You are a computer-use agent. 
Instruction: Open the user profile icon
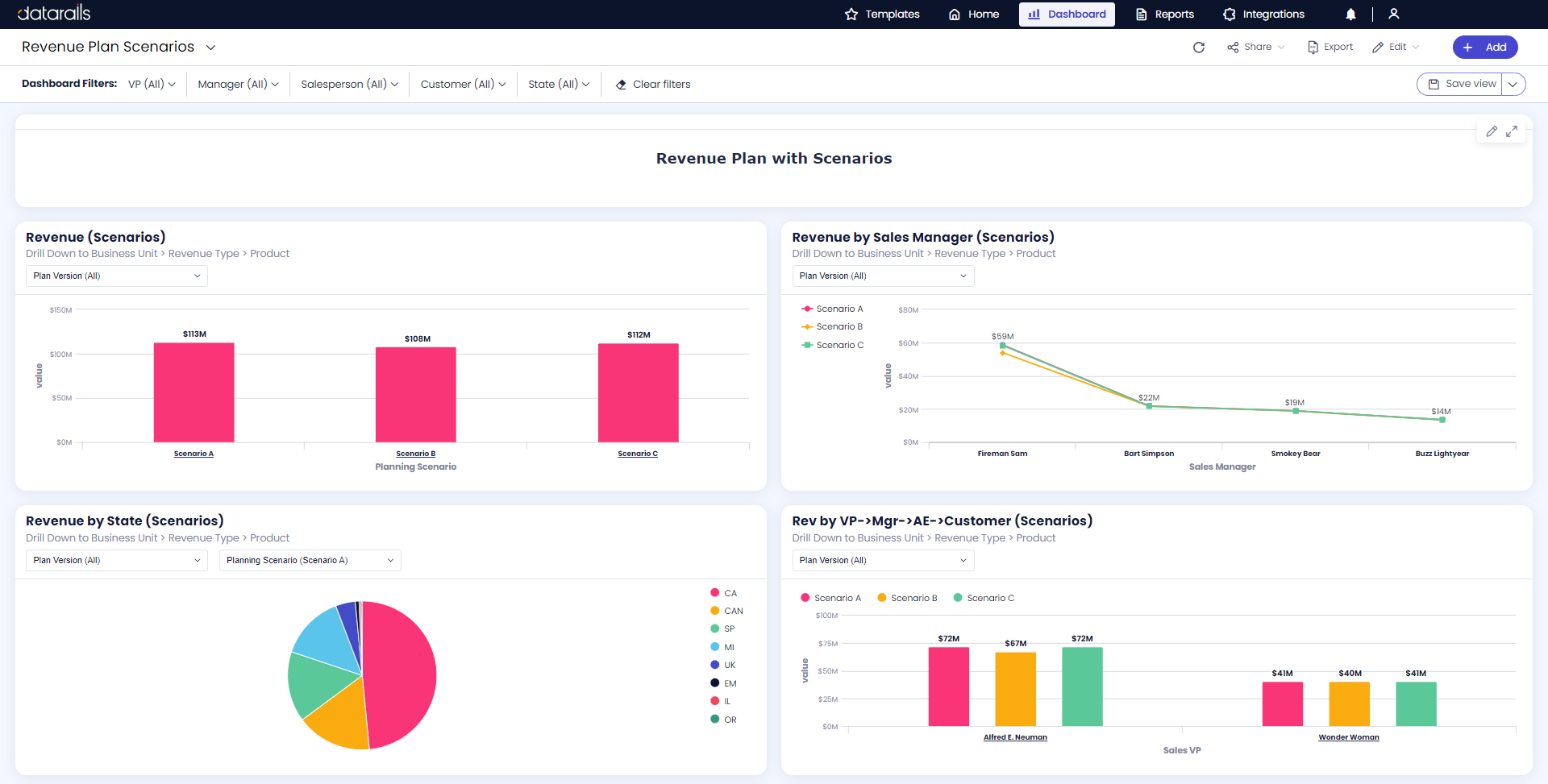[x=1393, y=15]
